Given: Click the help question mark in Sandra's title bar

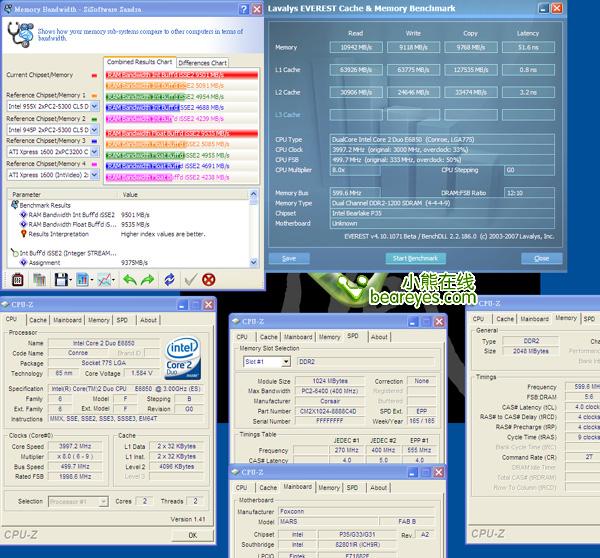Looking at the screenshot, I should point(243,9).
